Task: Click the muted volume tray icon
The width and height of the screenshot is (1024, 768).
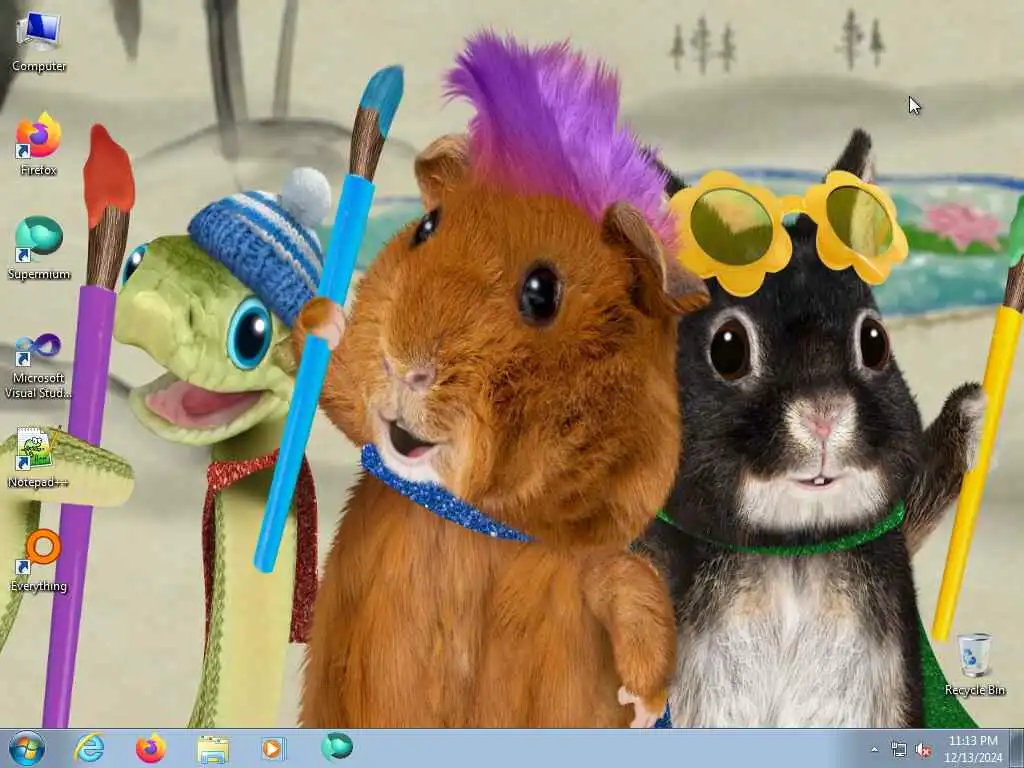Action: [923, 750]
